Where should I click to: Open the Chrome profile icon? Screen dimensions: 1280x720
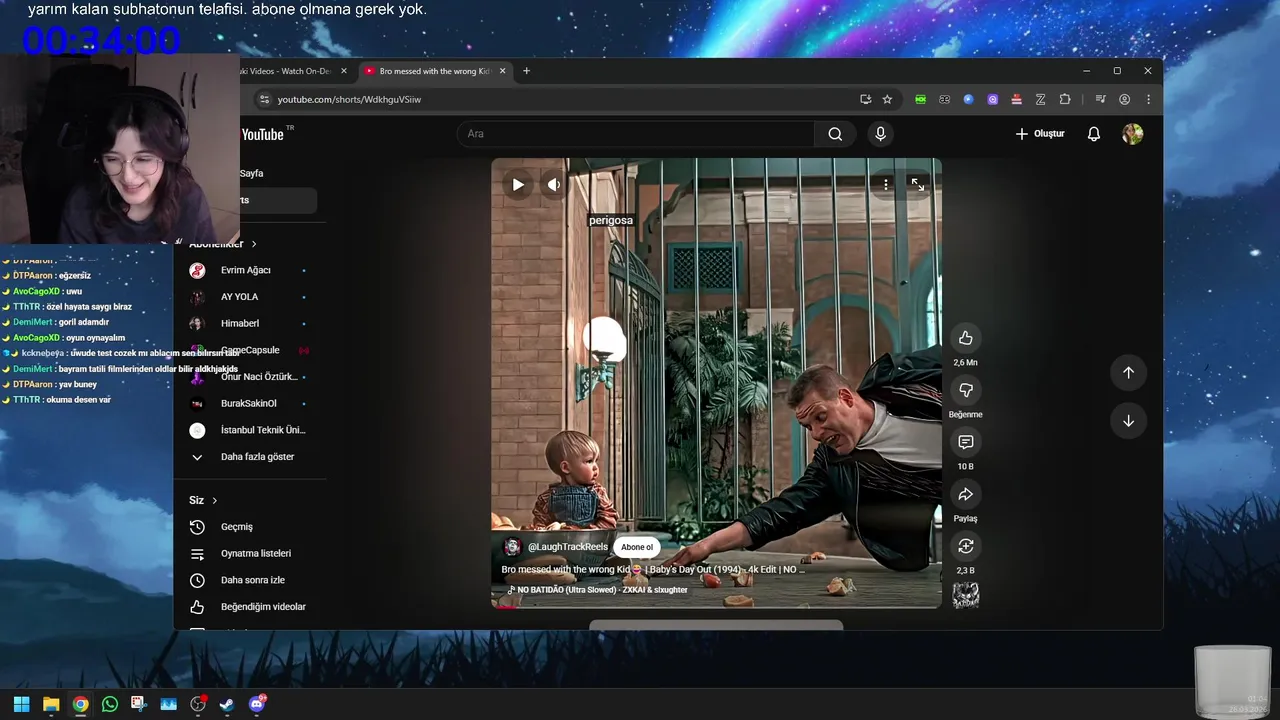point(1124,99)
